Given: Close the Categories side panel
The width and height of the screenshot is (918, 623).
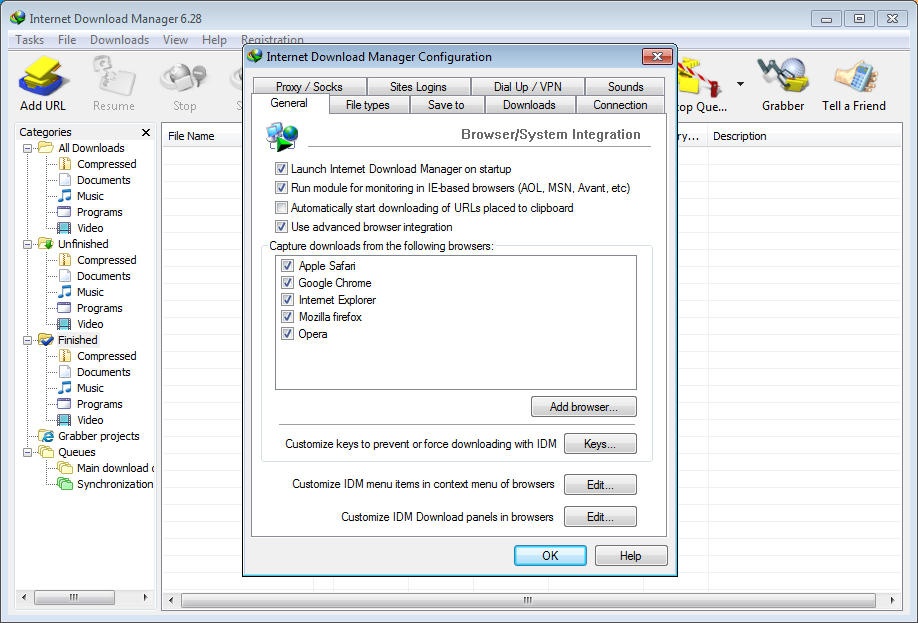Looking at the screenshot, I should 145,132.
